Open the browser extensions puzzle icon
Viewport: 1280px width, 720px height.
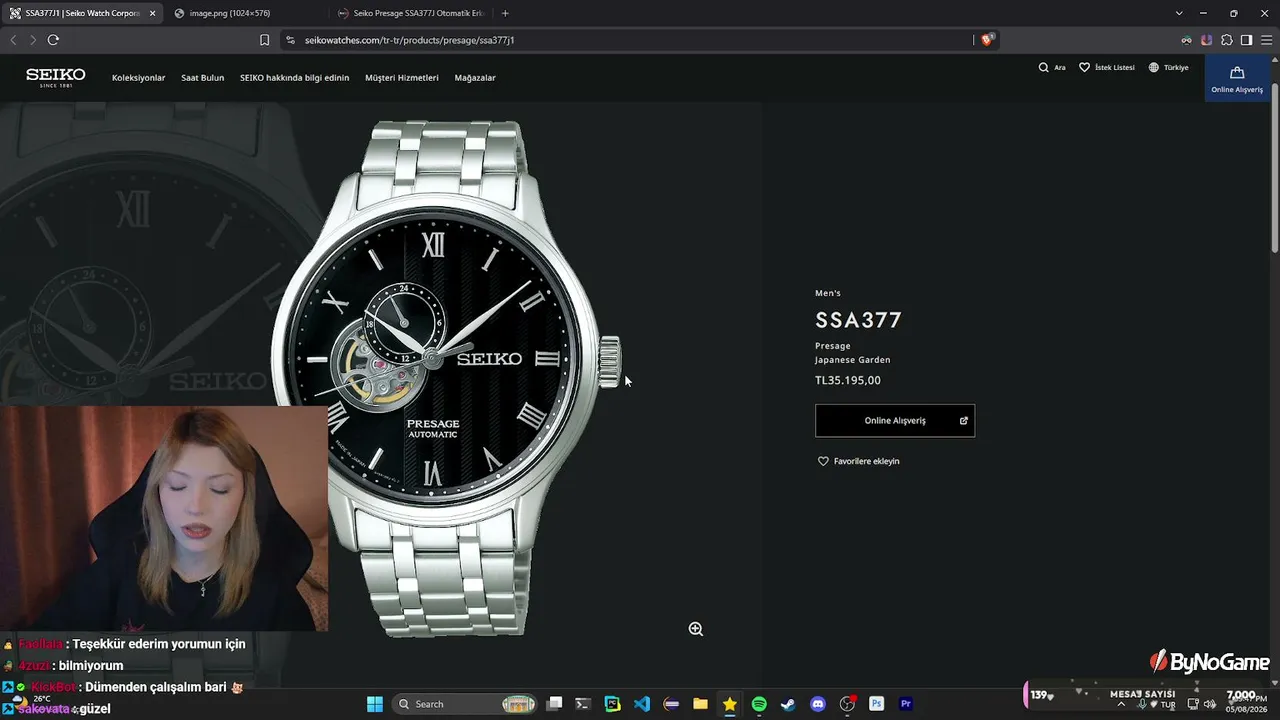(1227, 40)
